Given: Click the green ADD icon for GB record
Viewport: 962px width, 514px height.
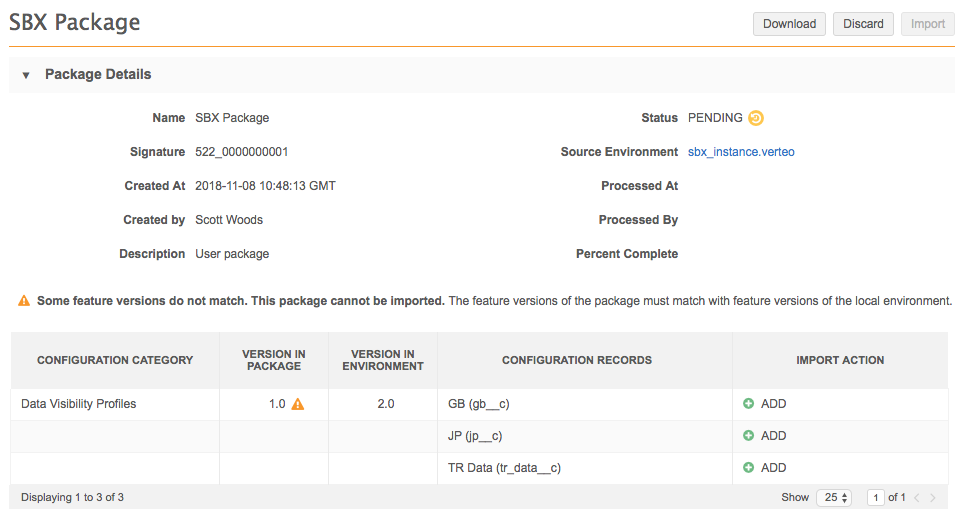Looking at the screenshot, I should (748, 404).
